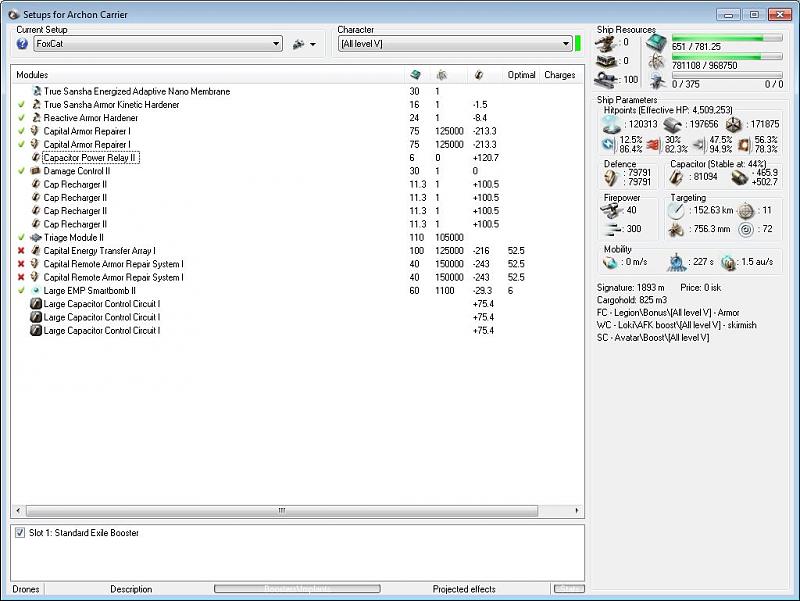This screenshot has width=800, height=601.
Task: Click the CPU usage bar 651 / 781.25
Action: point(727,38)
